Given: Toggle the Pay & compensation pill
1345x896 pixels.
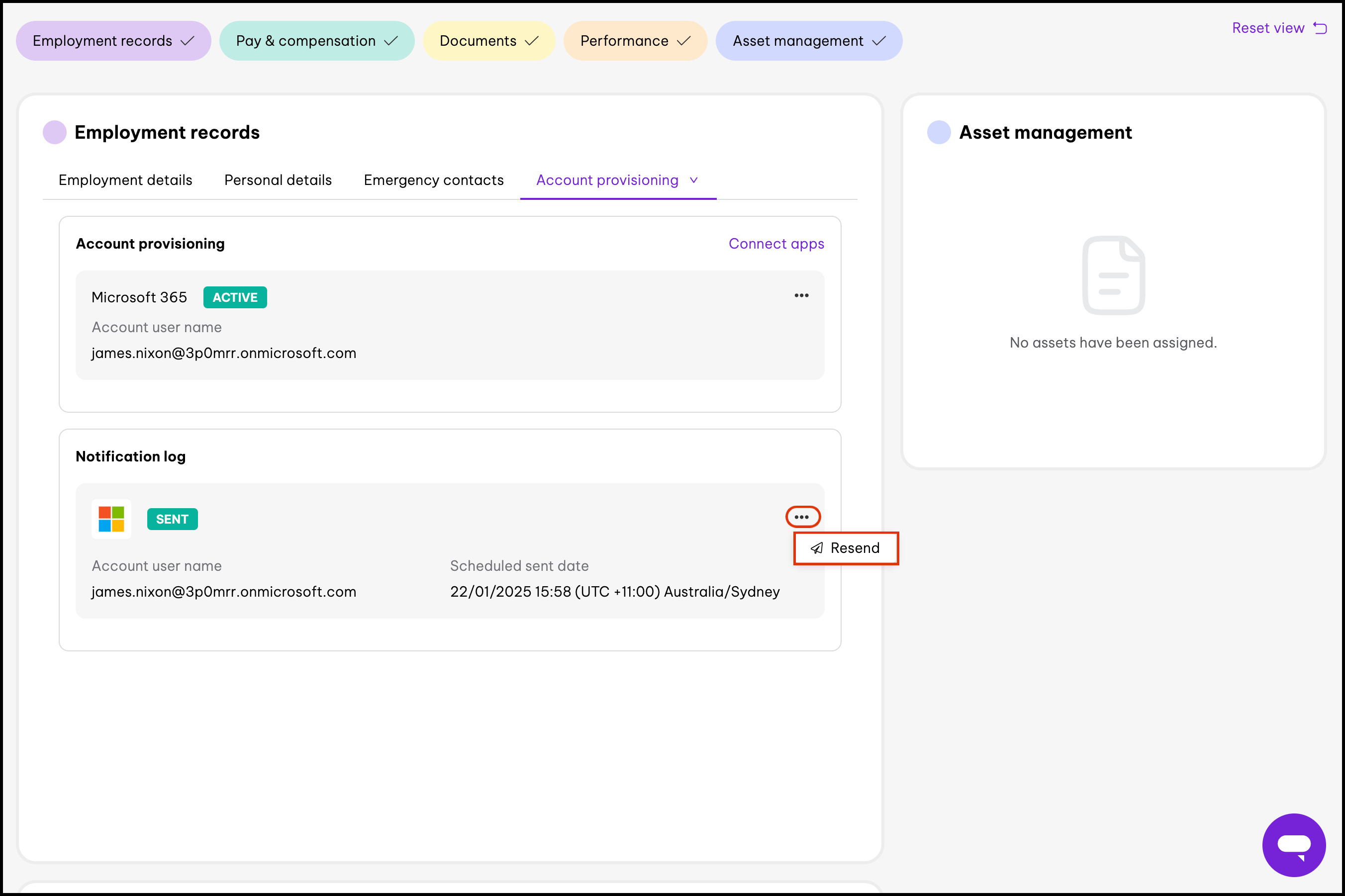Looking at the screenshot, I should [317, 41].
